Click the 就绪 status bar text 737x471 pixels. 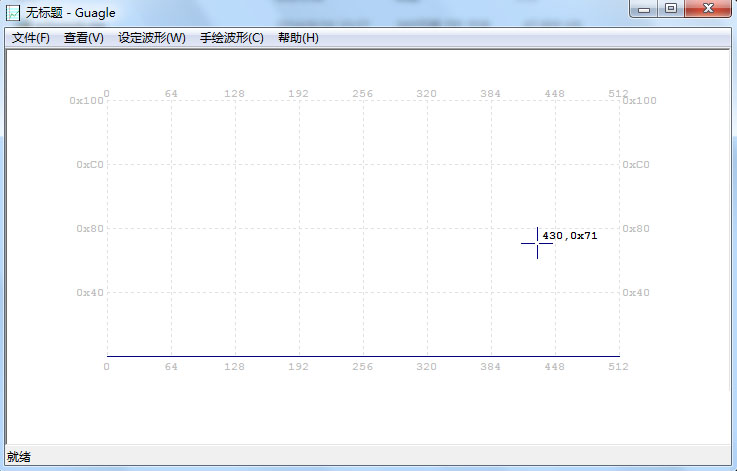19,457
